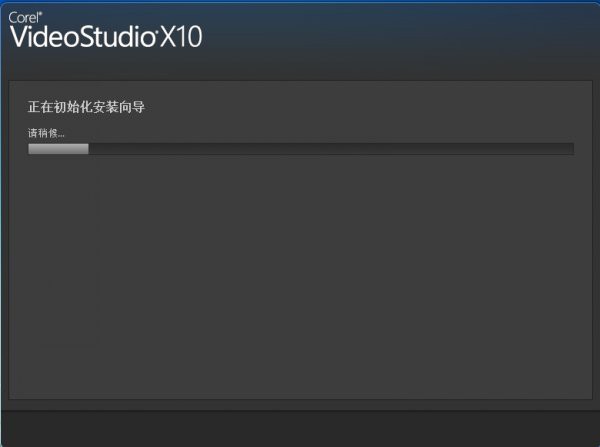Click the ellipsis after 请稍候
Screen dimensions: 600x447
pyautogui.click(x=61, y=135)
